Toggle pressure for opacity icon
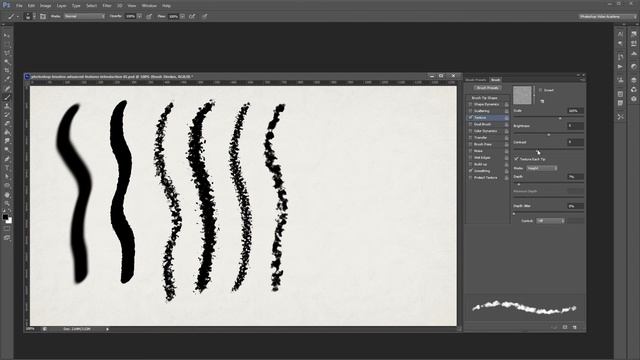This screenshot has width=640, height=360. click(149, 16)
